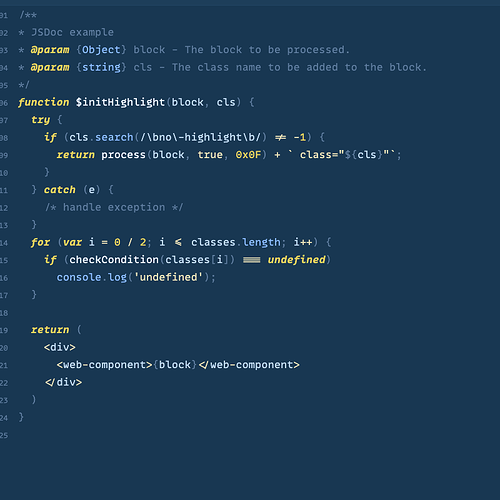Click the {string} type annotation
Screen dimensions: 500x500
coord(101,67)
